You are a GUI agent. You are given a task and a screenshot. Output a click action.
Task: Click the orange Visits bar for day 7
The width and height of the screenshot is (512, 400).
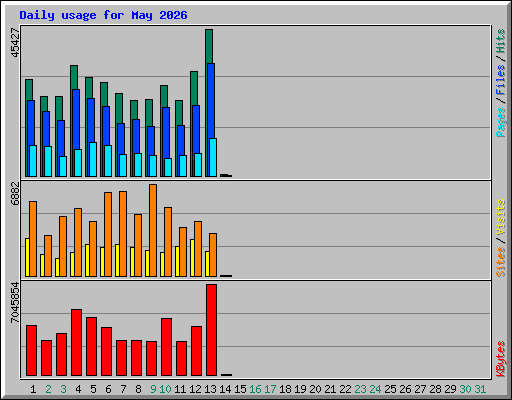(123, 234)
